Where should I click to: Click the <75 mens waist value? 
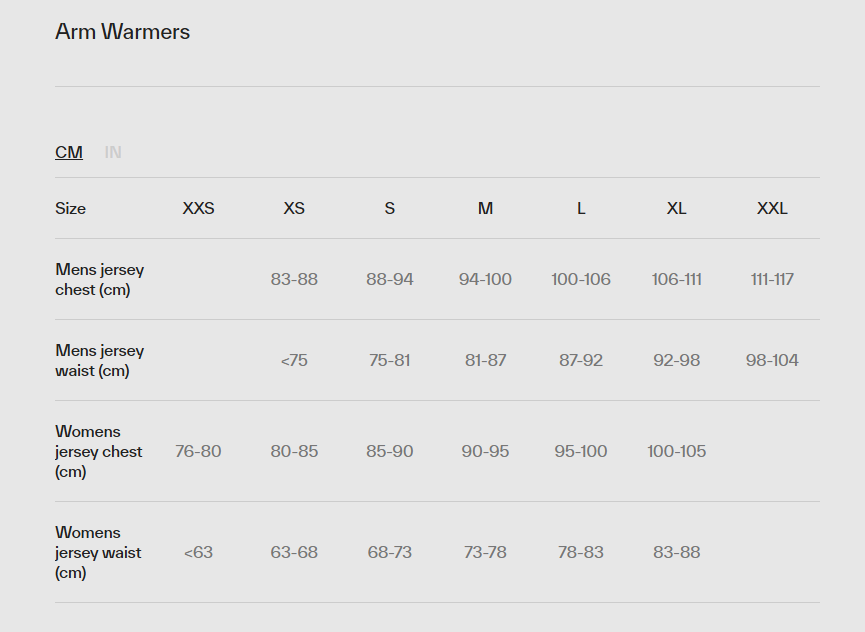coord(294,360)
